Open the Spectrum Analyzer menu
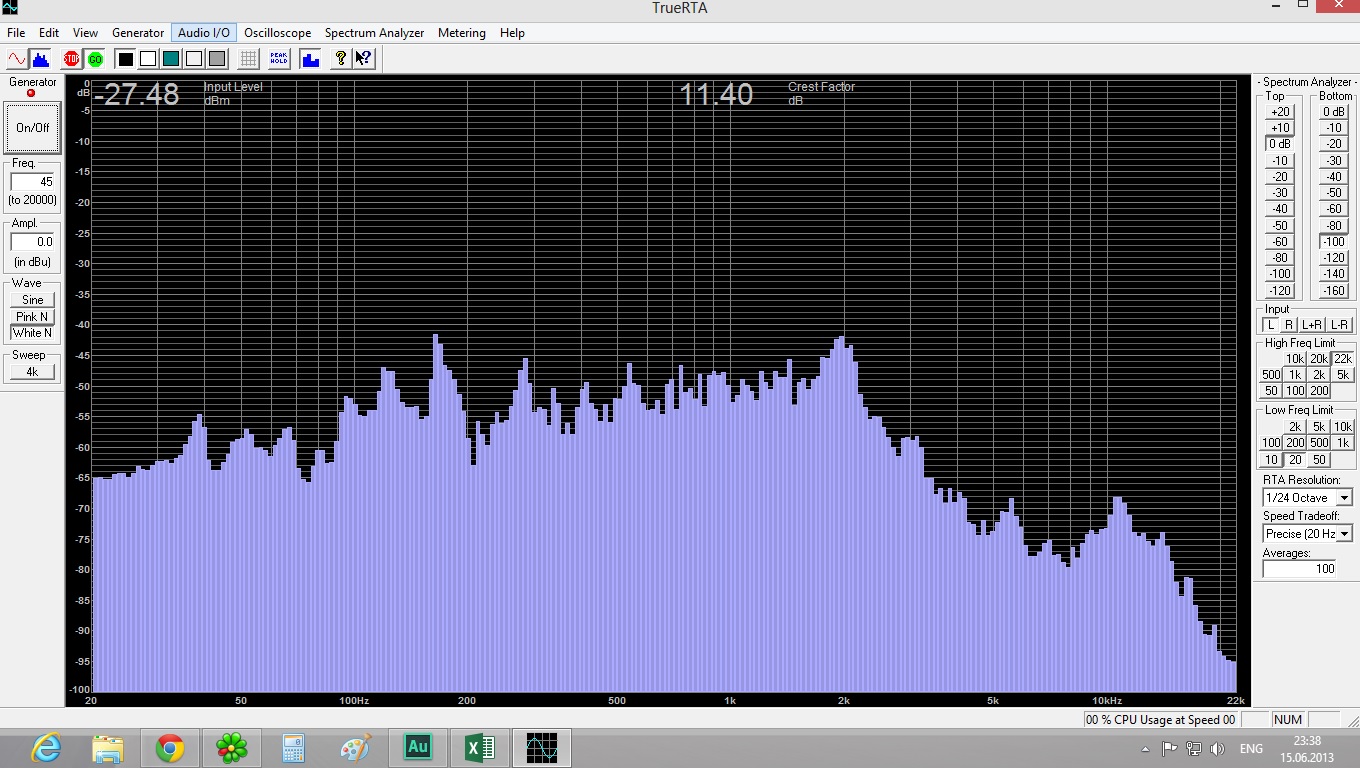Image resolution: width=1360 pixels, height=768 pixels. coord(374,33)
